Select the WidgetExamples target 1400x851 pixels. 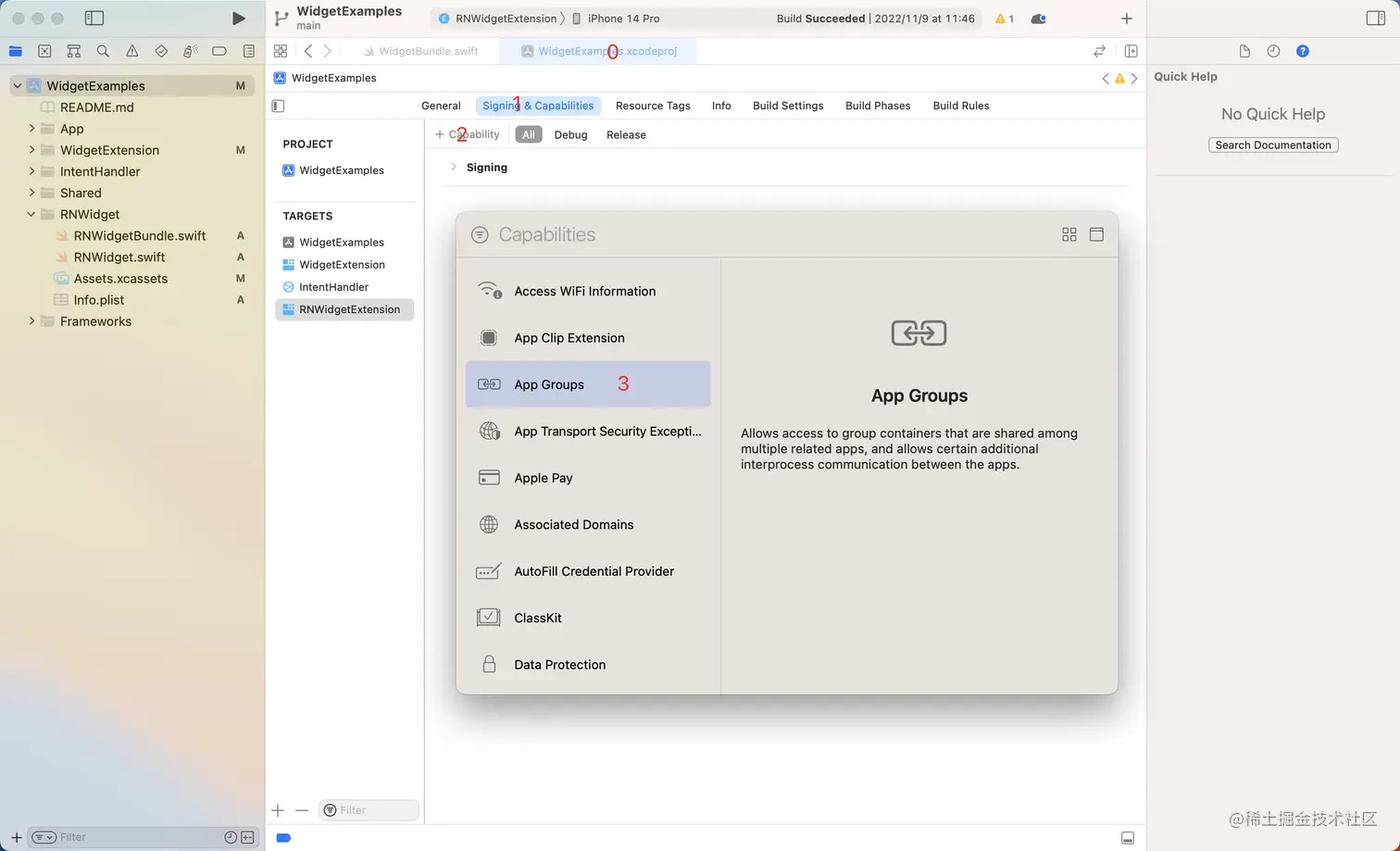342,243
